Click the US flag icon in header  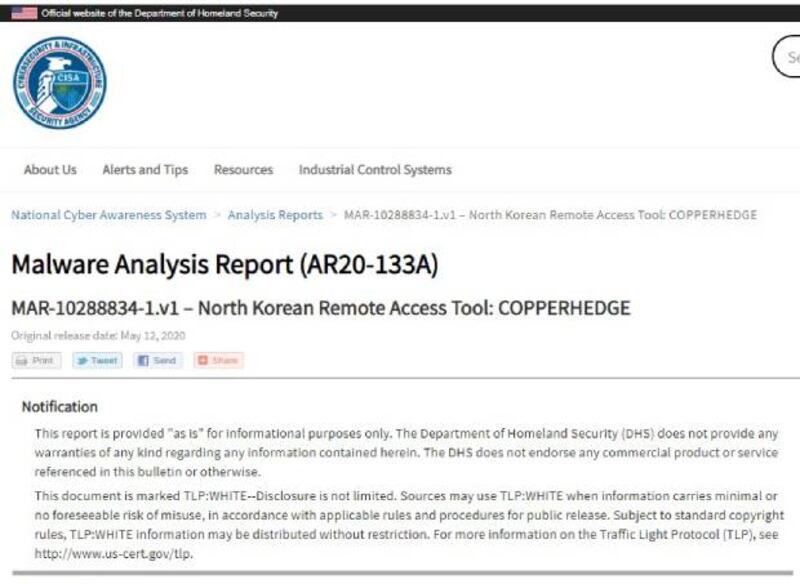pyautogui.click(x=24, y=13)
